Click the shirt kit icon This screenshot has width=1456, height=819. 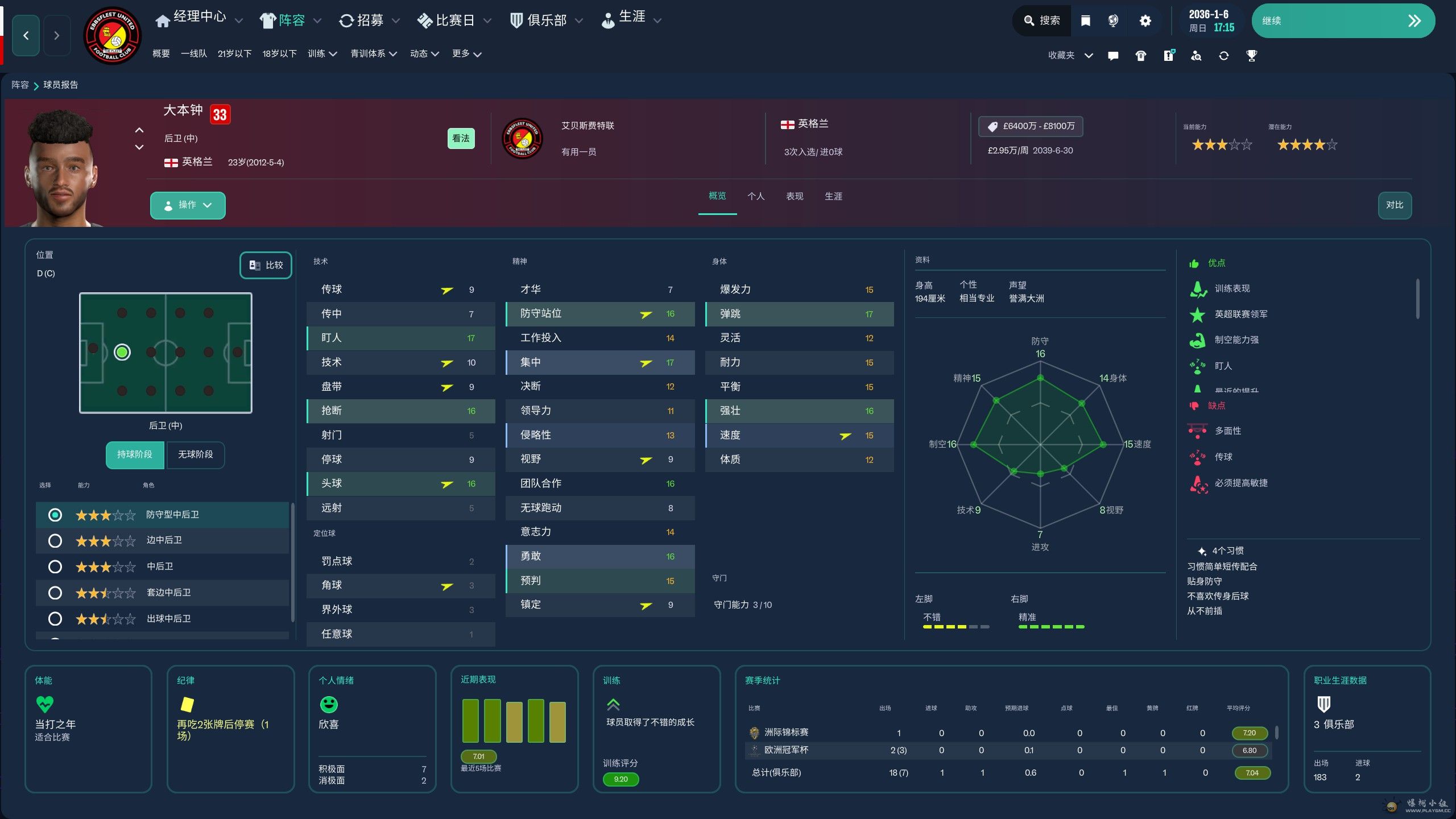tap(1140, 56)
